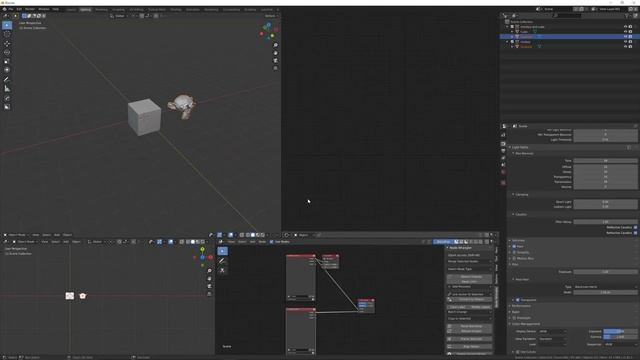Image resolution: width=640 pixels, height=360 pixels.
Task: Select the Scale tool in left toolbar
Action: [x=7, y=61]
